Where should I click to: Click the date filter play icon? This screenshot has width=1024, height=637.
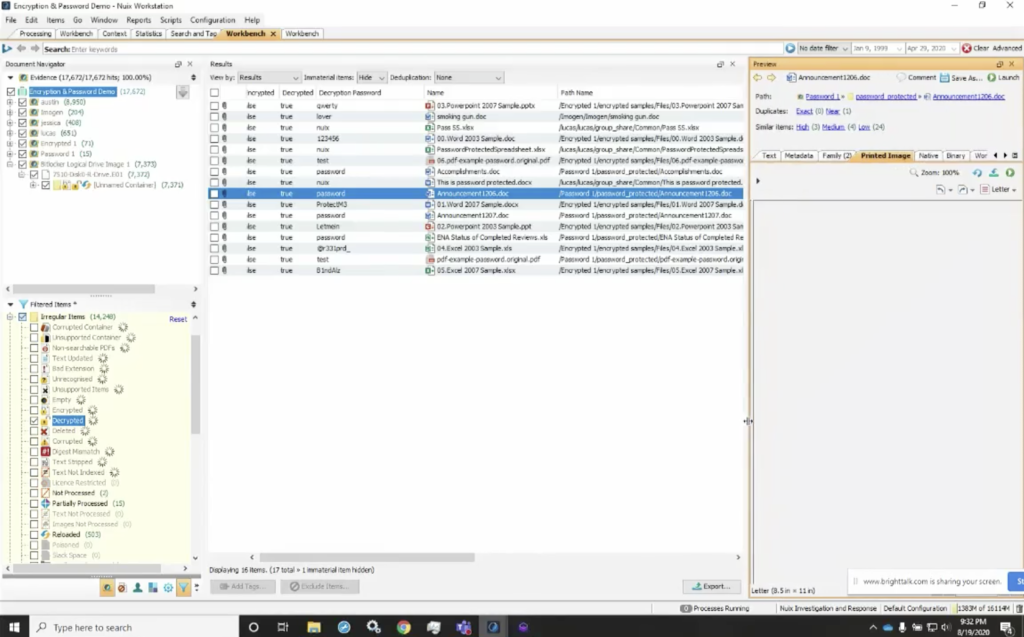pyautogui.click(x=790, y=48)
